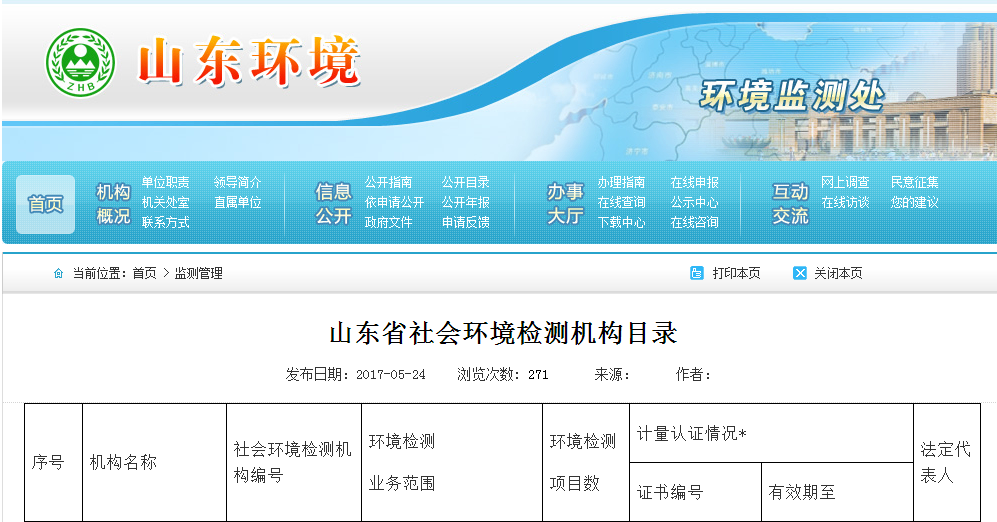The height and width of the screenshot is (522, 997).
Task: Open the 在线访谈 link
Action: point(845,202)
